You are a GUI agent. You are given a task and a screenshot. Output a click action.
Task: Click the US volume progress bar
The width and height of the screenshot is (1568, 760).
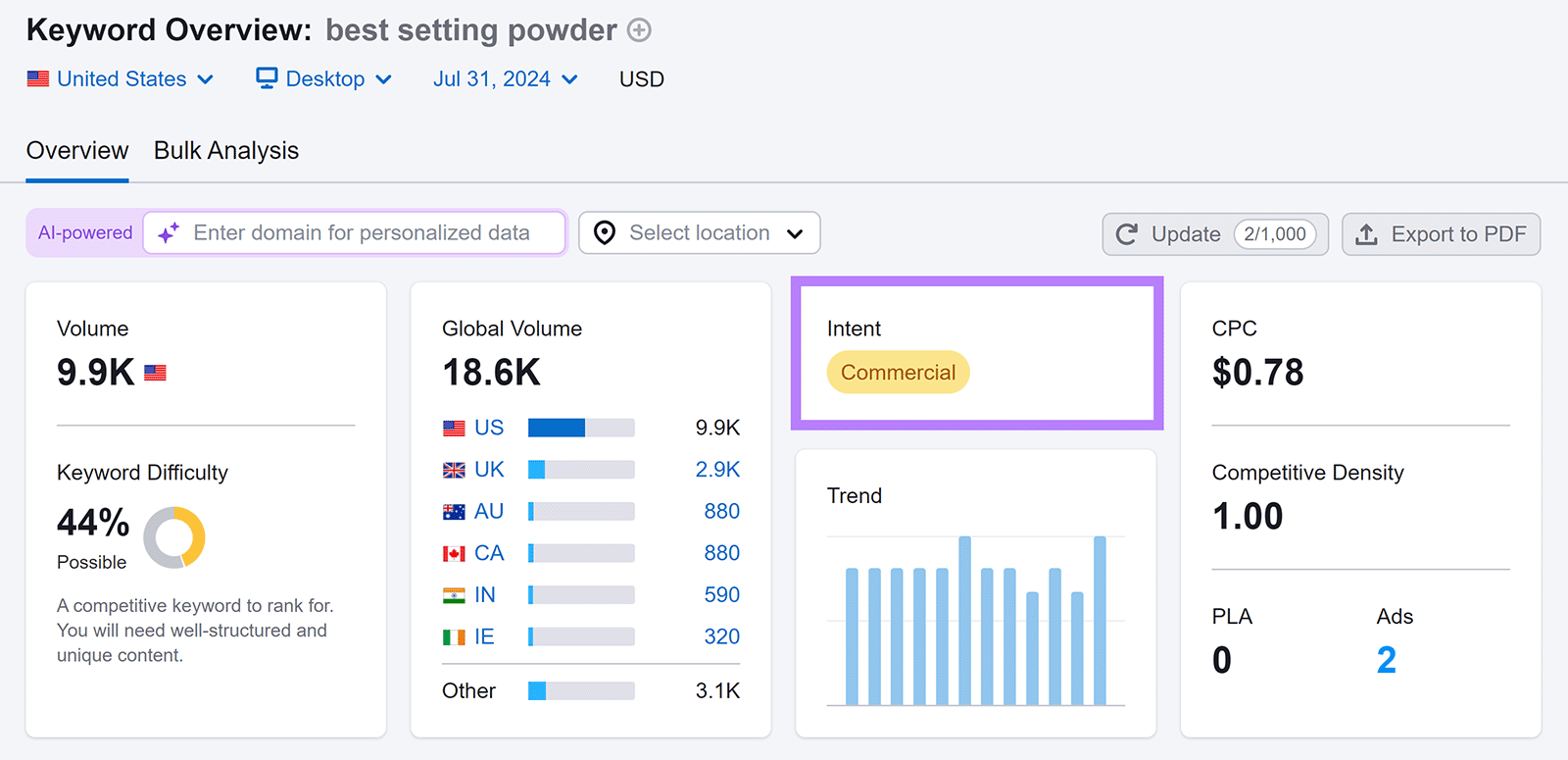(x=581, y=428)
